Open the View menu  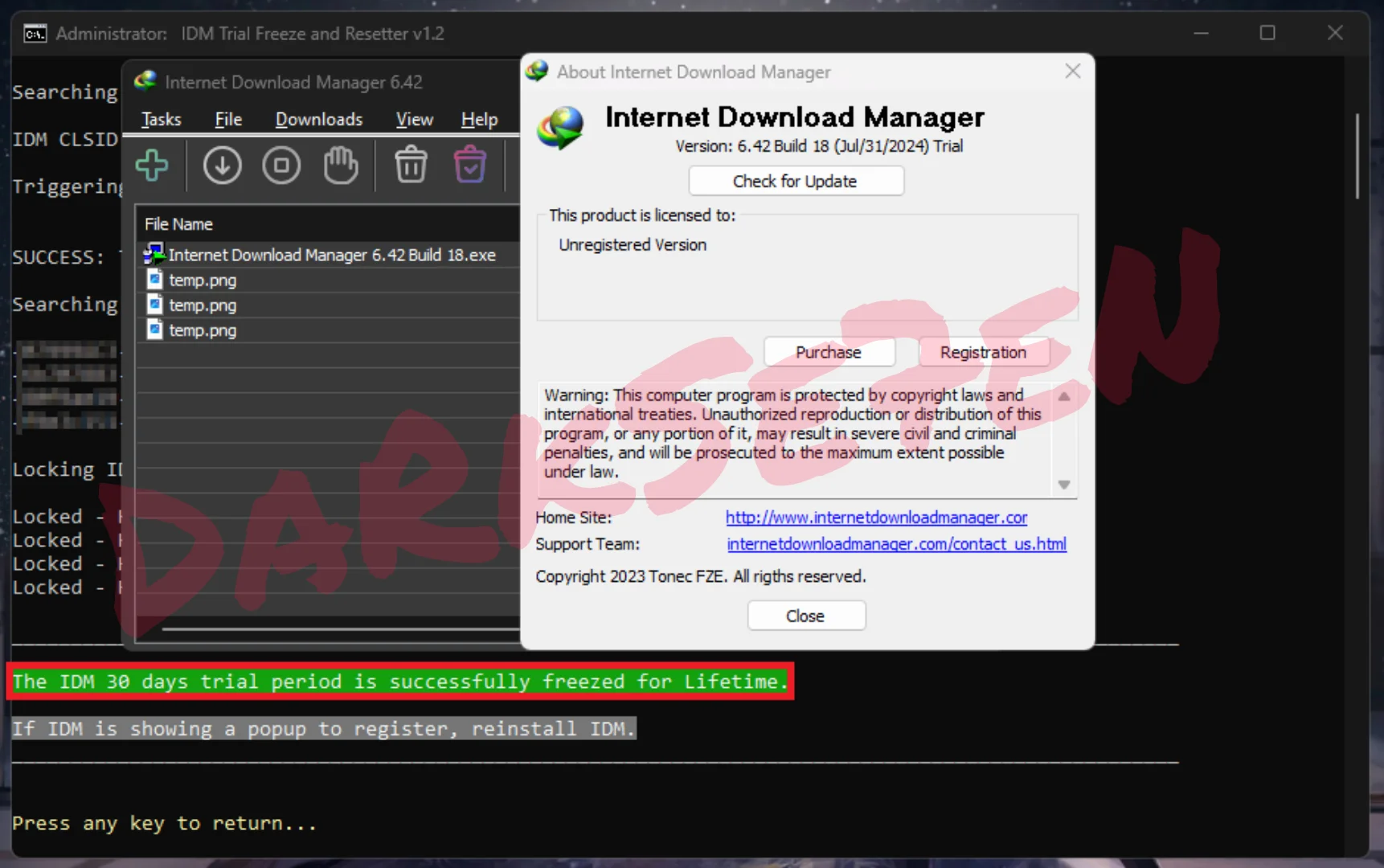click(415, 120)
